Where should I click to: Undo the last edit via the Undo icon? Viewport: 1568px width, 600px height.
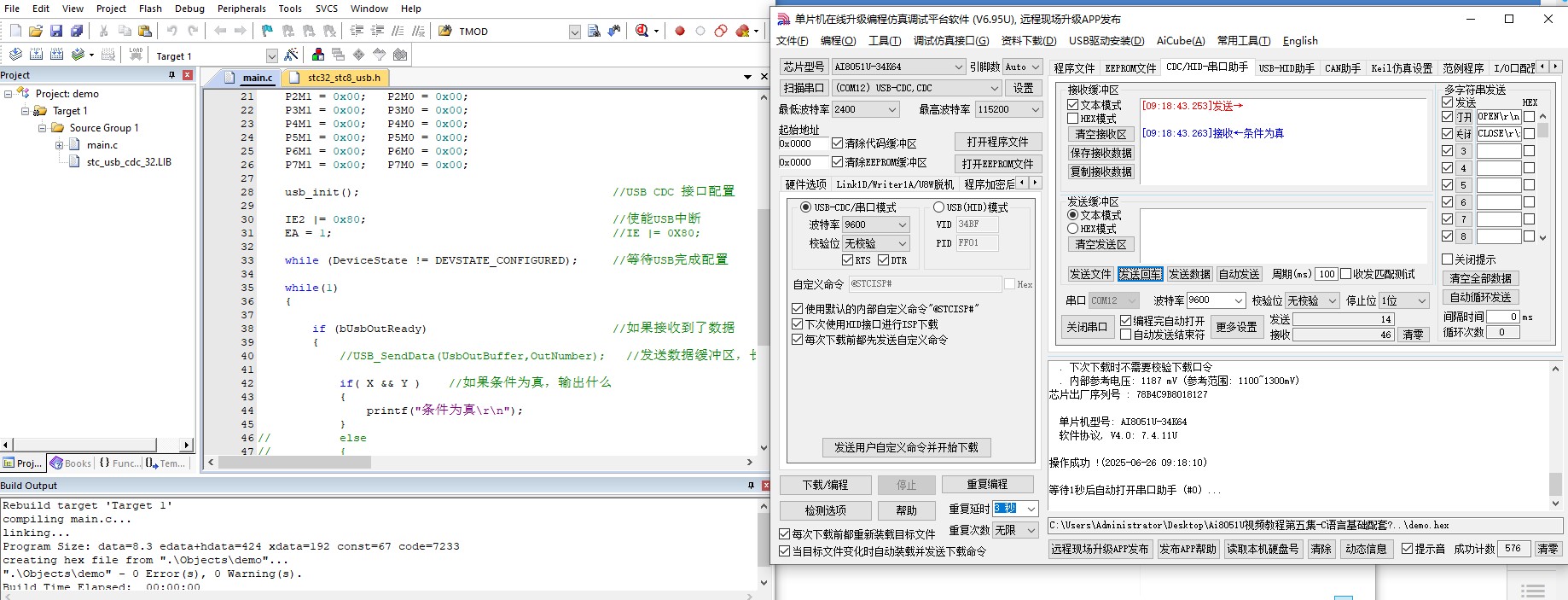point(172,31)
